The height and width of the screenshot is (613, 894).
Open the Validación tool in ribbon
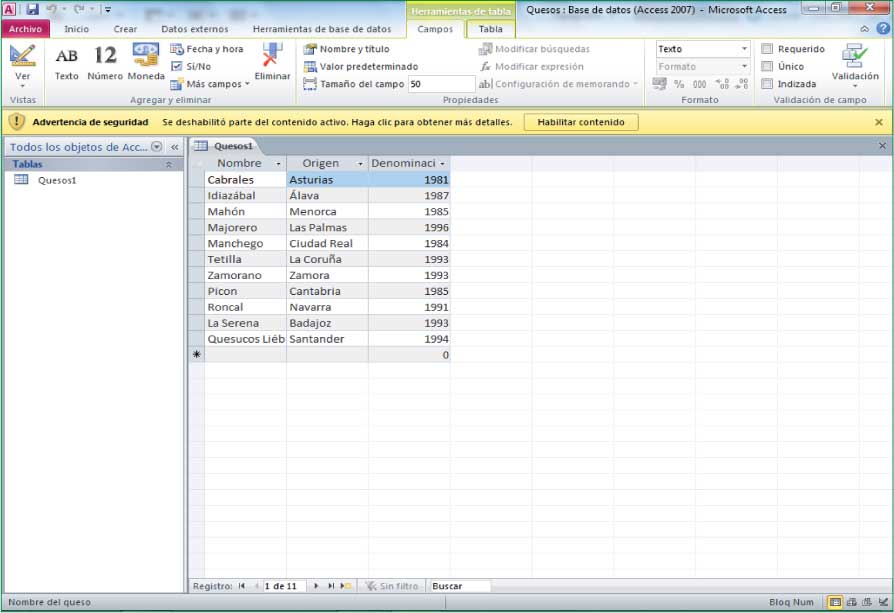pos(855,62)
